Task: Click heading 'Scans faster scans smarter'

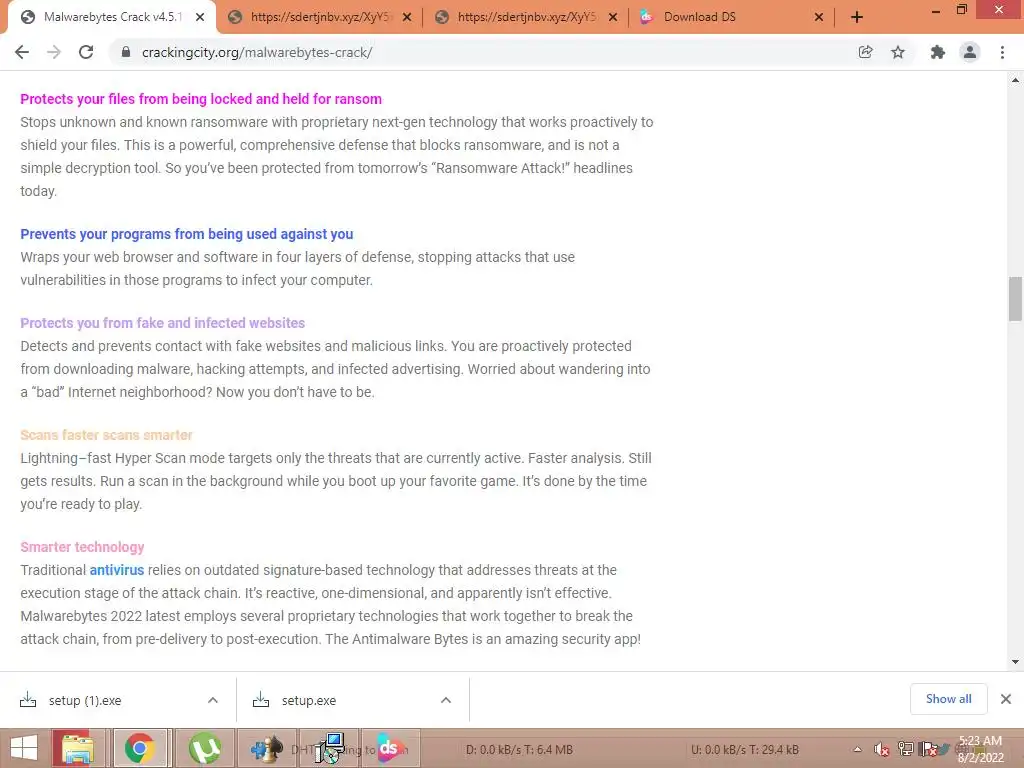Action: pyautogui.click(x=106, y=435)
